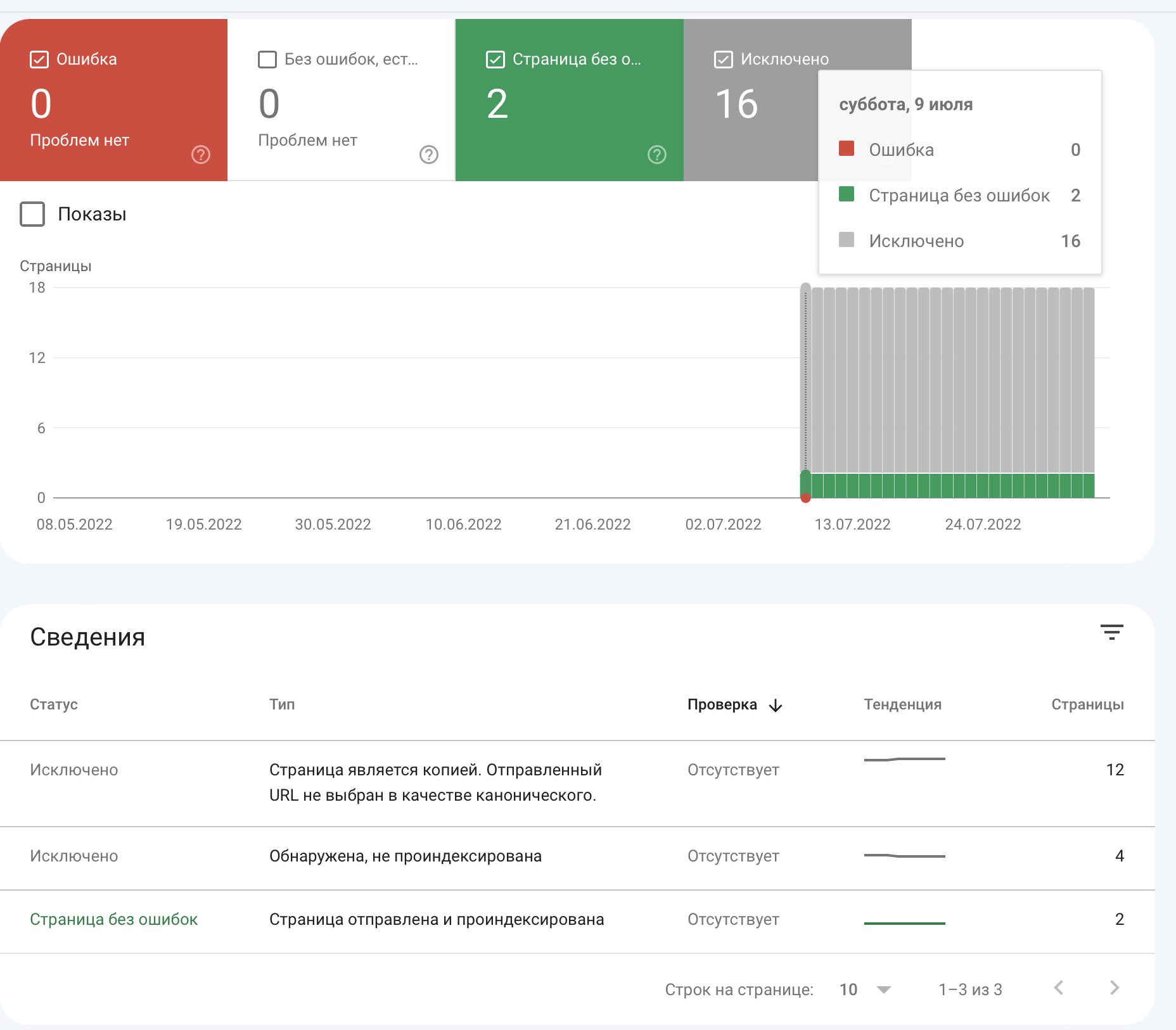The height and width of the screenshot is (1030, 1176).
Task: Sort table by Страницы column header
Action: (x=1087, y=704)
